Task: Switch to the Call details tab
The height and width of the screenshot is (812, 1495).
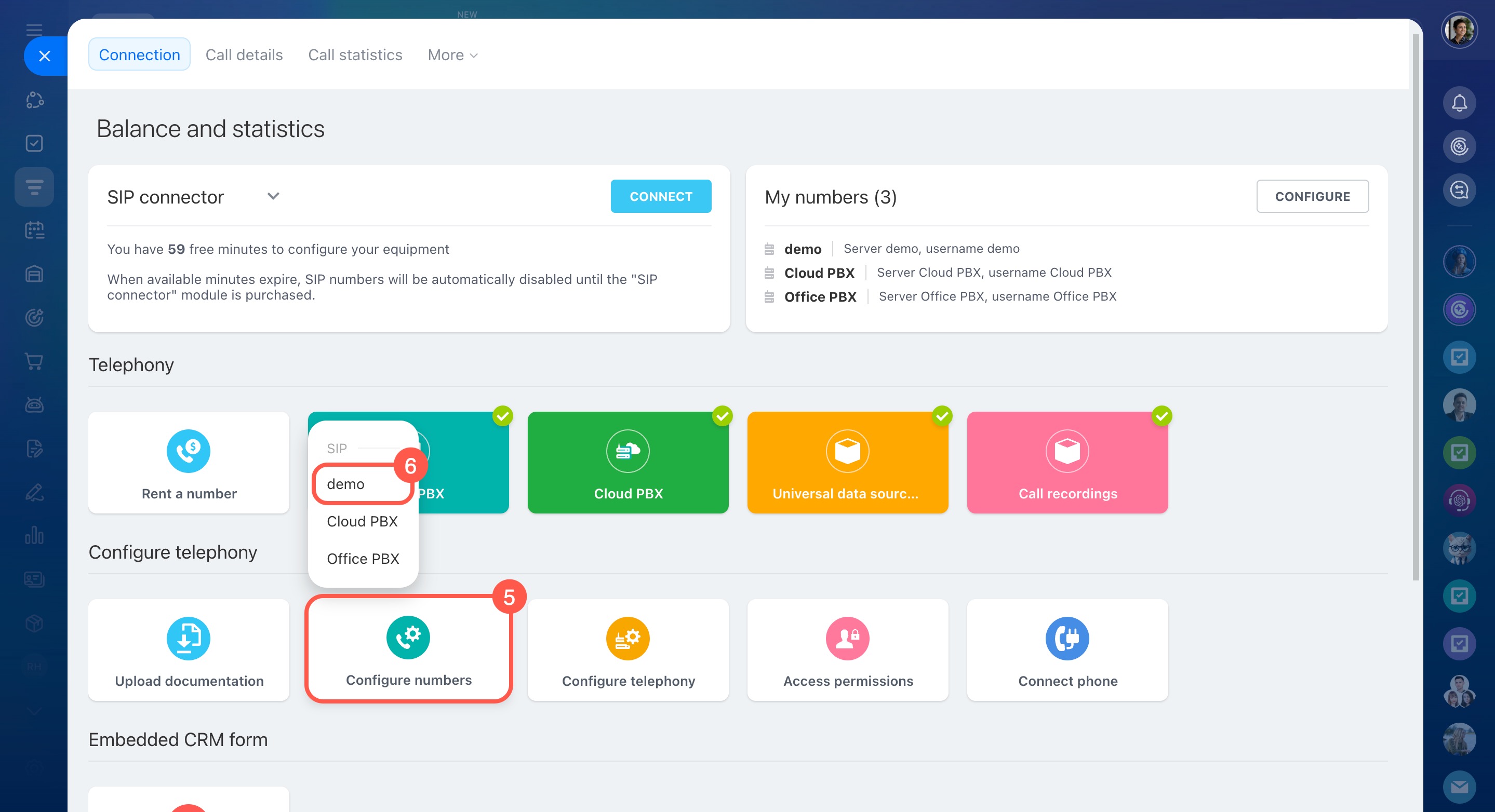Action: (x=244, y=55)
